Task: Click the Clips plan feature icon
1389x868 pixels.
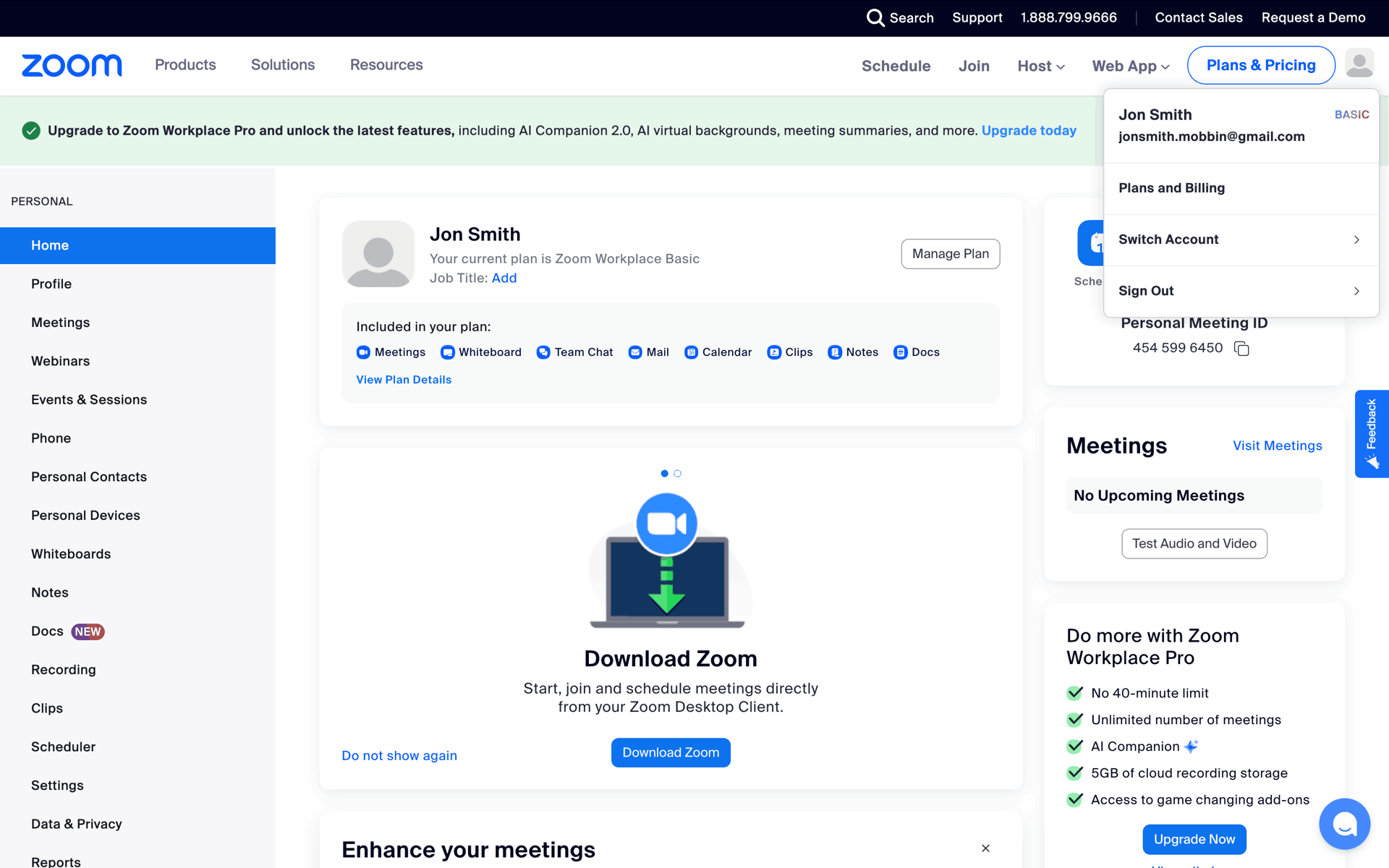Action: point(774,352)
